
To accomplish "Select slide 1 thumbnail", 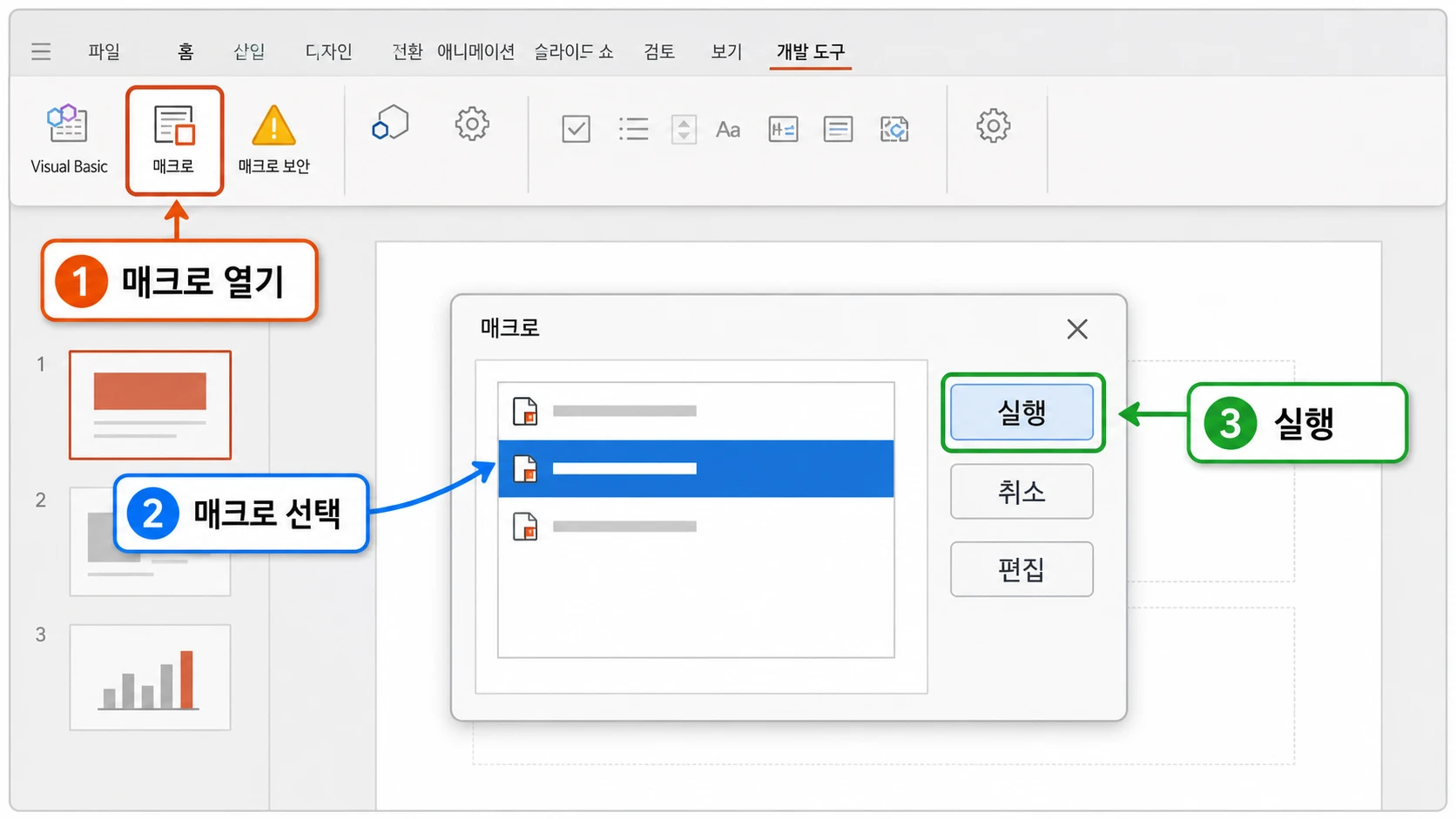I will tap(150, 405).
